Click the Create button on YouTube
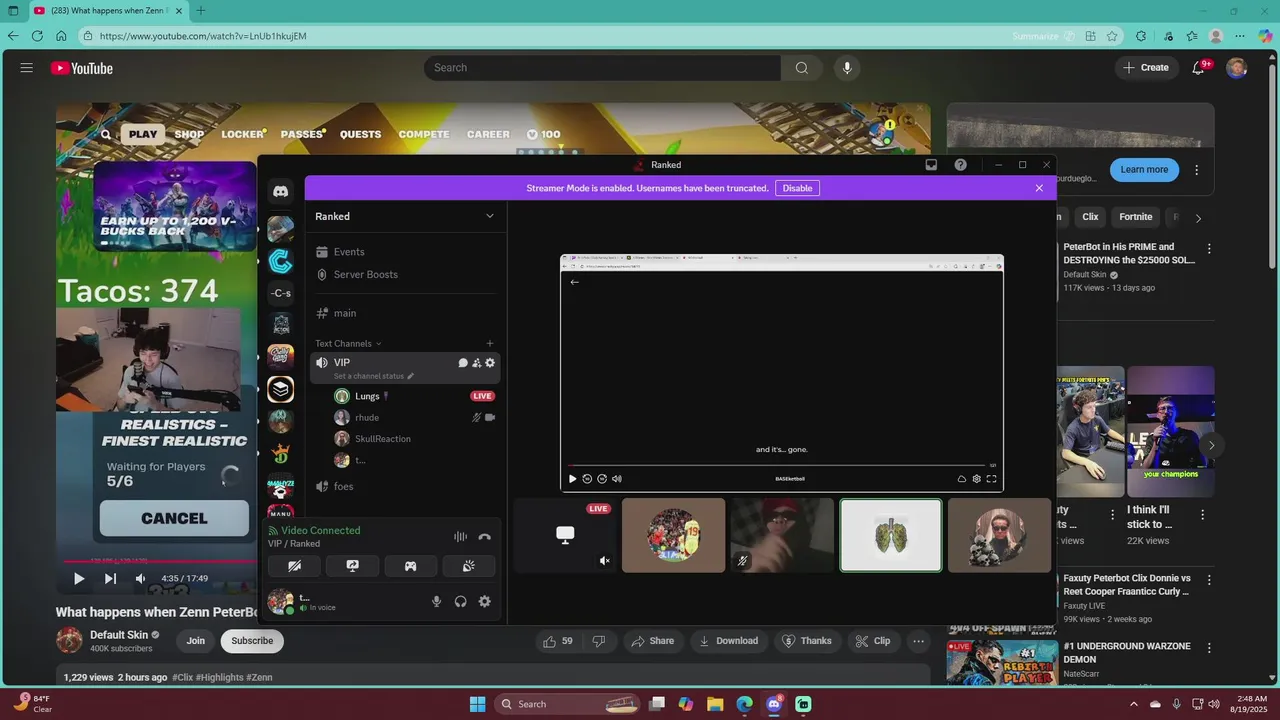Viewport: 1280px width, 720px height. tap(1146, 68)
